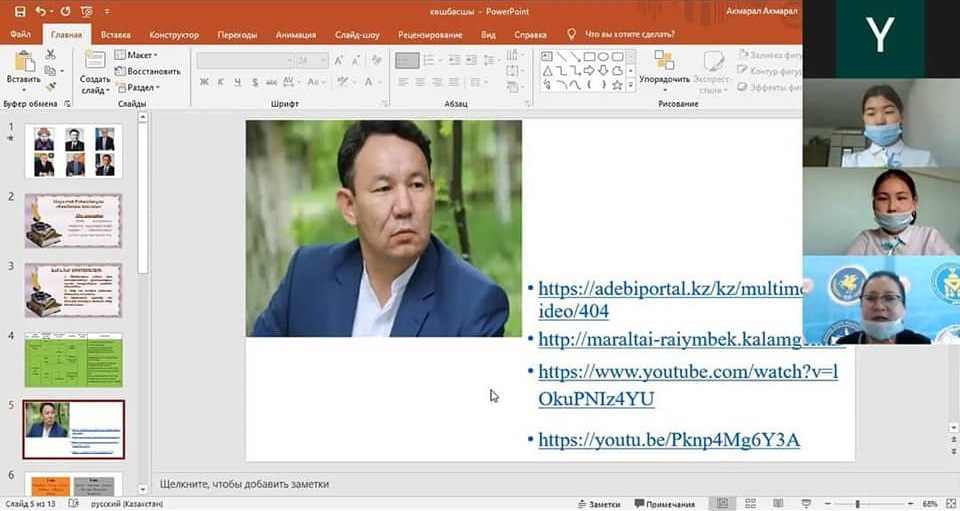Screen dimensions: 960x511
Task: Open the font size dropdown
Action: click(x=324, y=61)
